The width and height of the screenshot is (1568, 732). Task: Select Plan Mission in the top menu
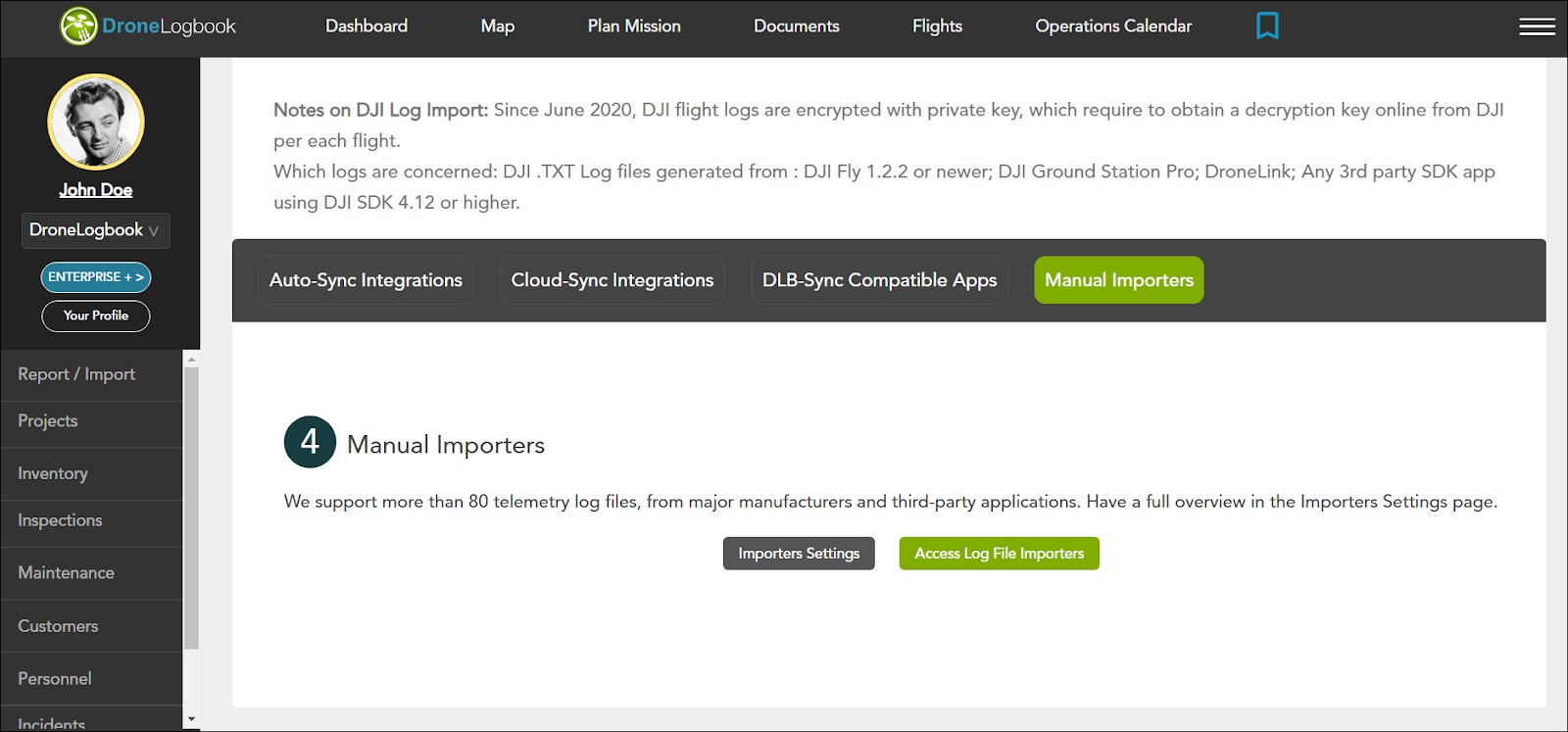tap(634, 26)
